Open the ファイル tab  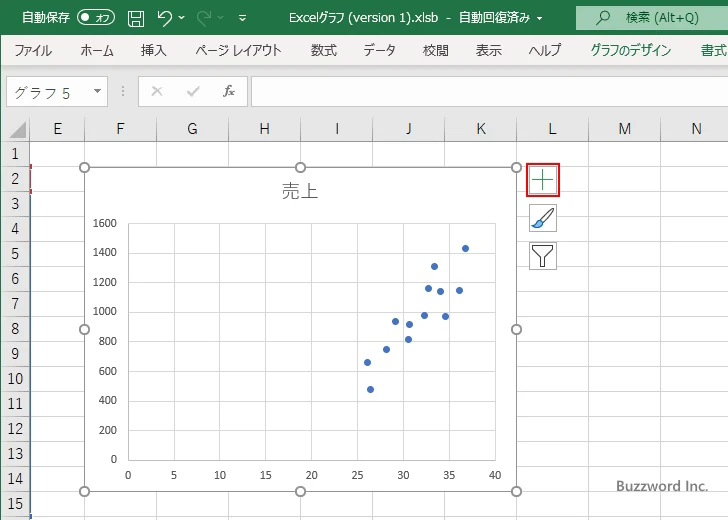(x=33, y=50)
